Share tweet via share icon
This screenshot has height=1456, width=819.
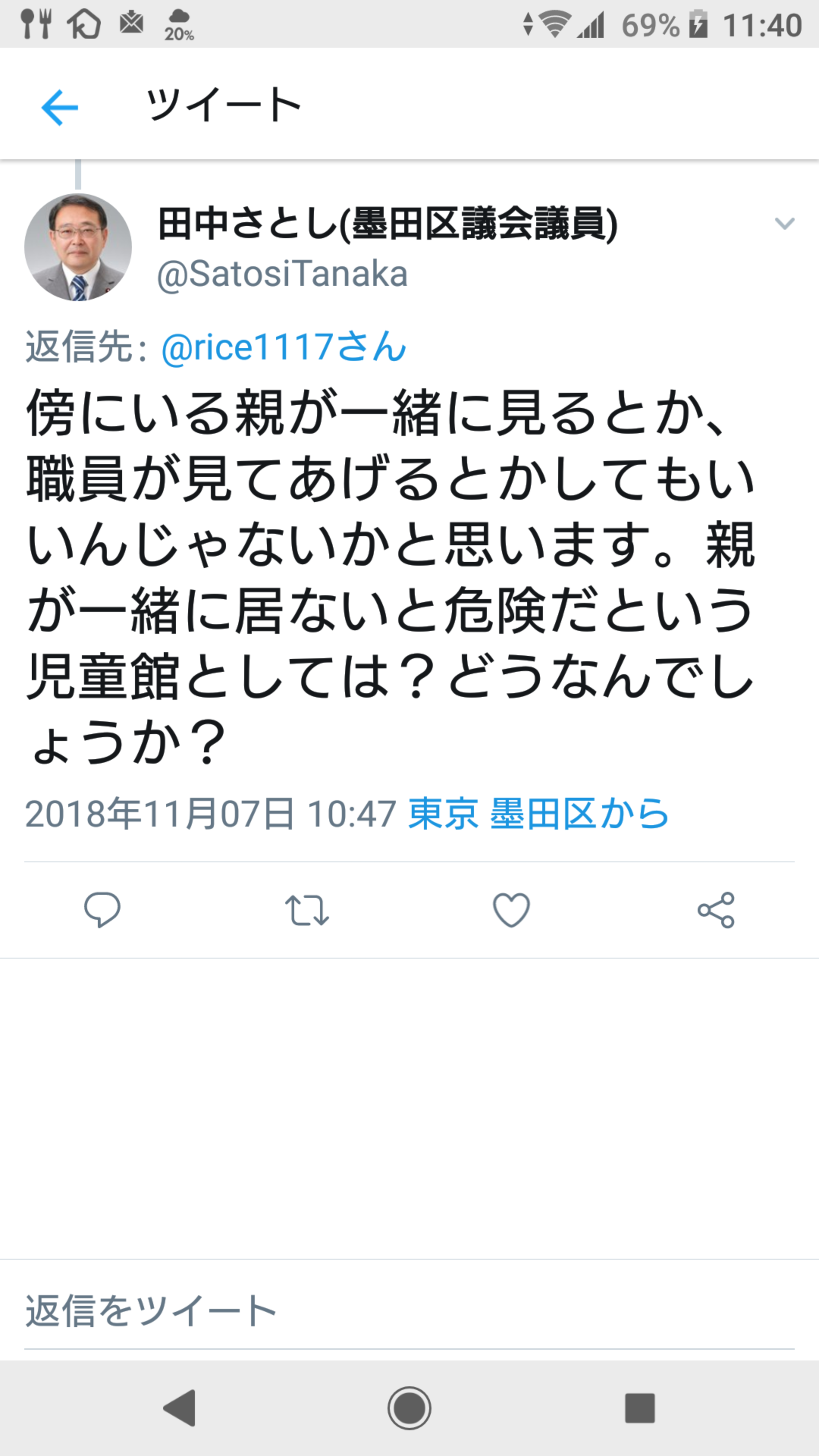point(715,910)
